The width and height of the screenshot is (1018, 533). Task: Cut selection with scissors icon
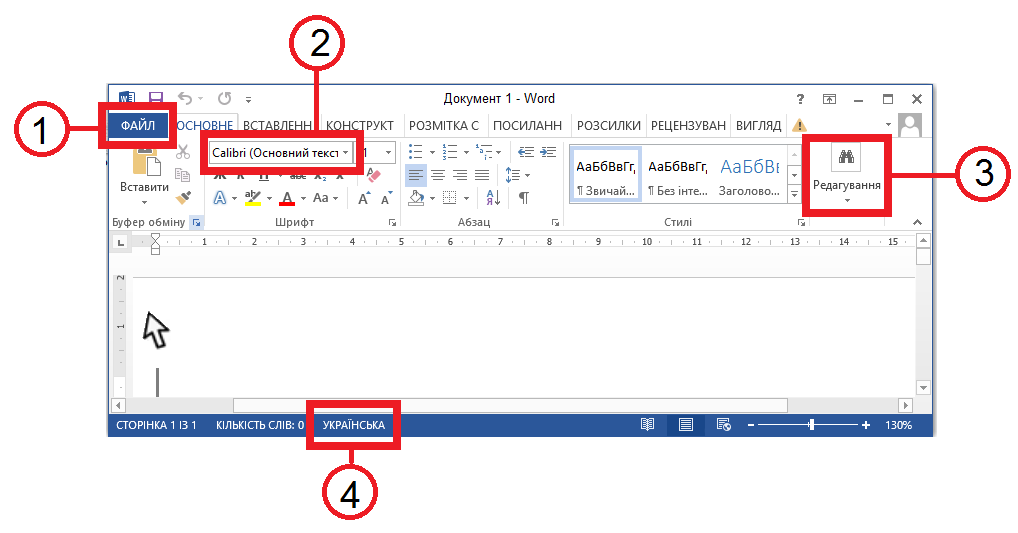(x=183, y=152)
